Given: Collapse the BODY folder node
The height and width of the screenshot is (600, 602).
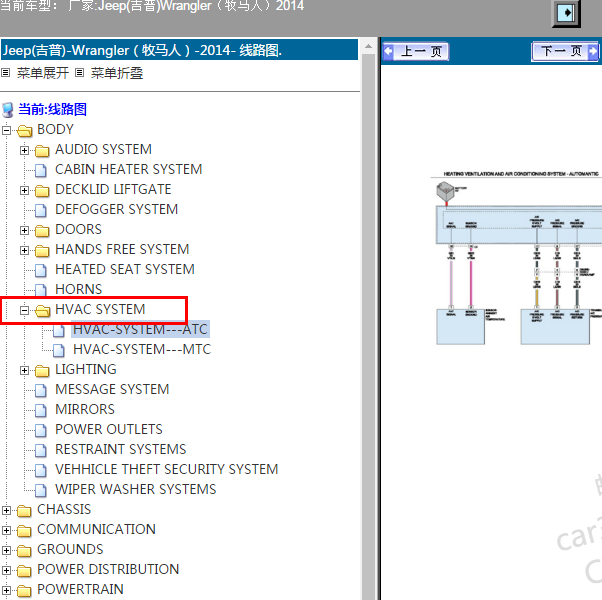Looking at the screenshot, I should (x=6, y=131).
